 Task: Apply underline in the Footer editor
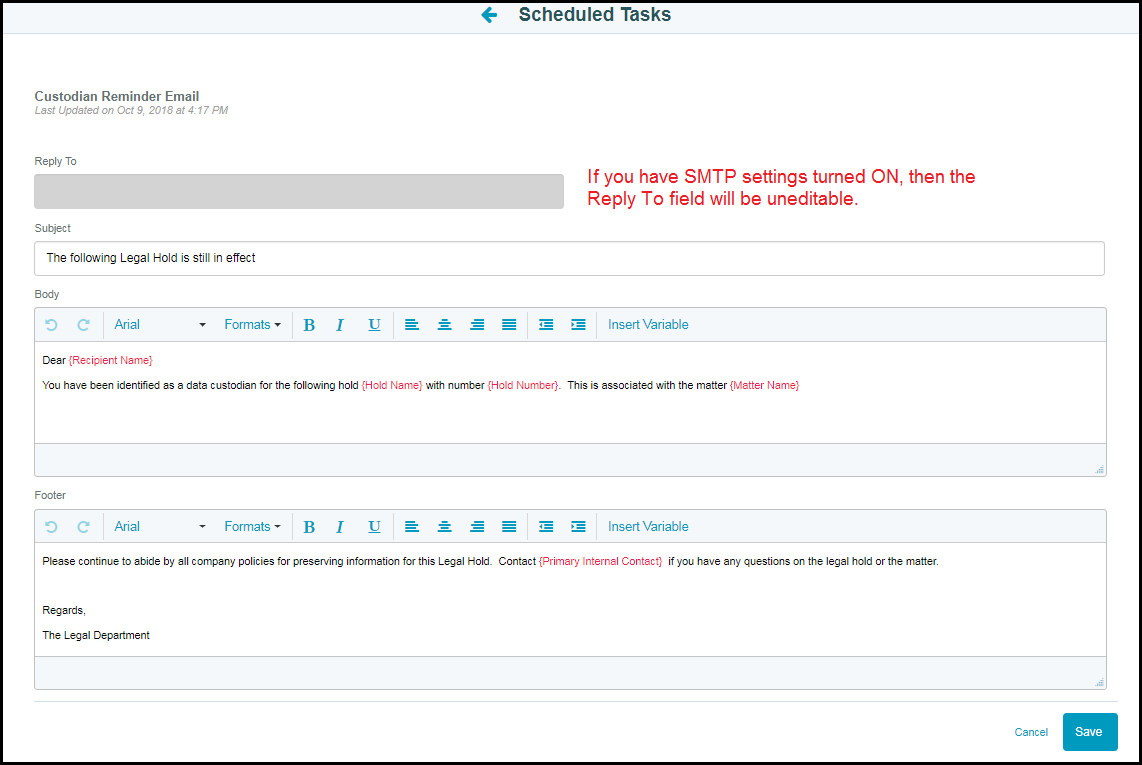click(x=374, y=527)
